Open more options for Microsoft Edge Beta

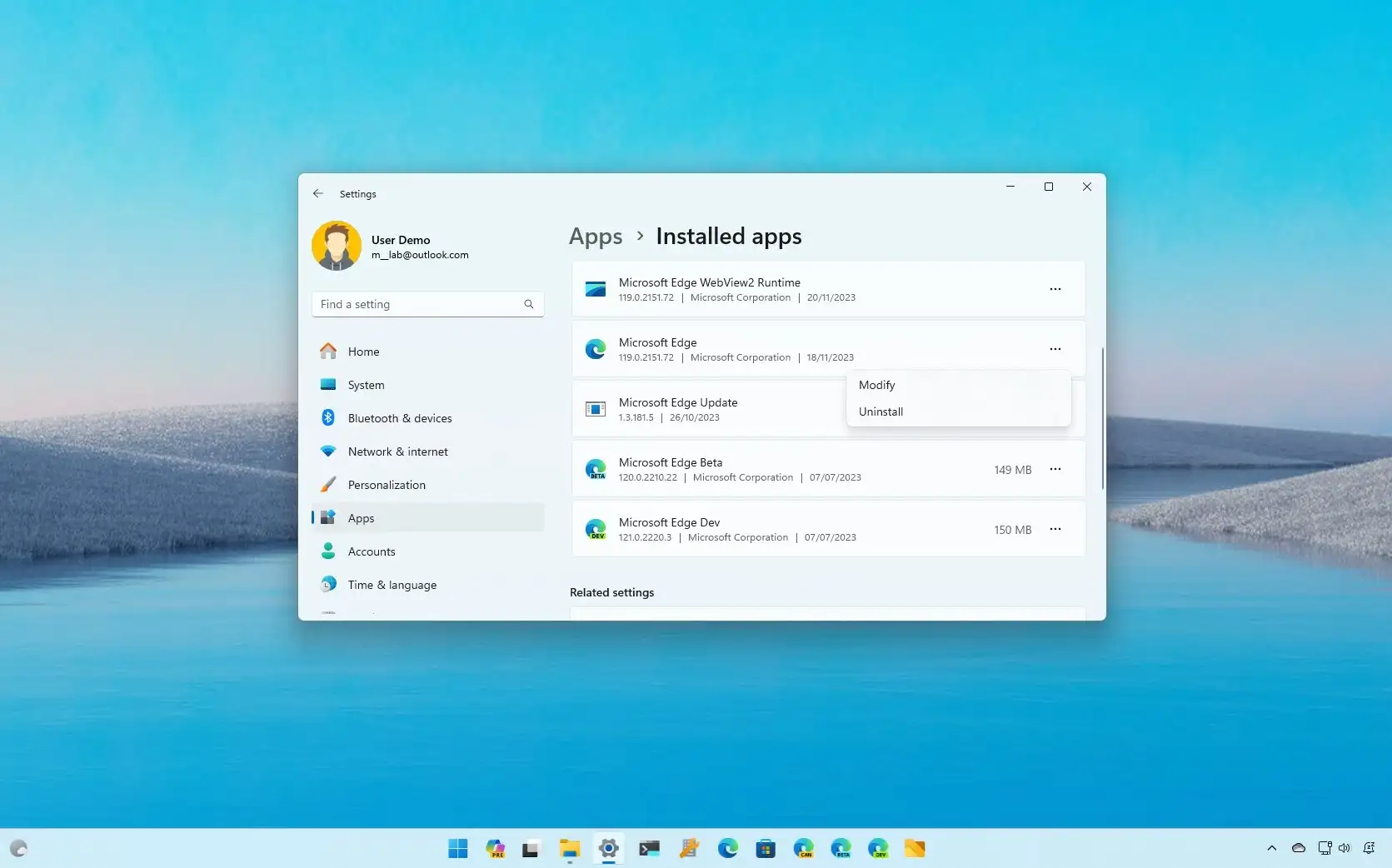coord(1055,469)
